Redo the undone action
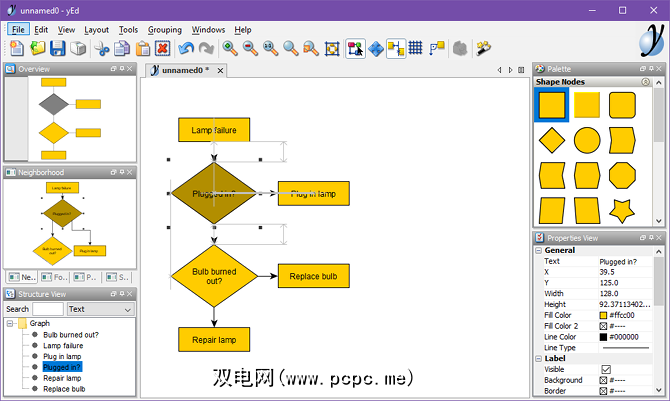The width and height of the screenshot is (670, 401). (206, 48)
